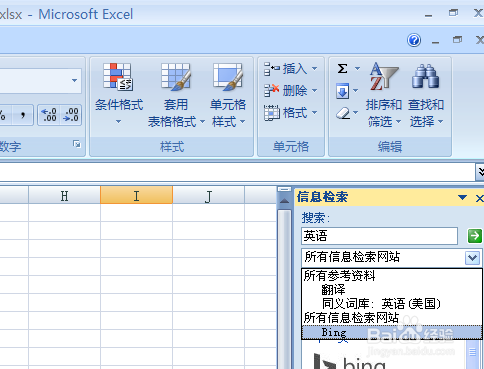Open the 信息检索 task pane options arrow

462,197
